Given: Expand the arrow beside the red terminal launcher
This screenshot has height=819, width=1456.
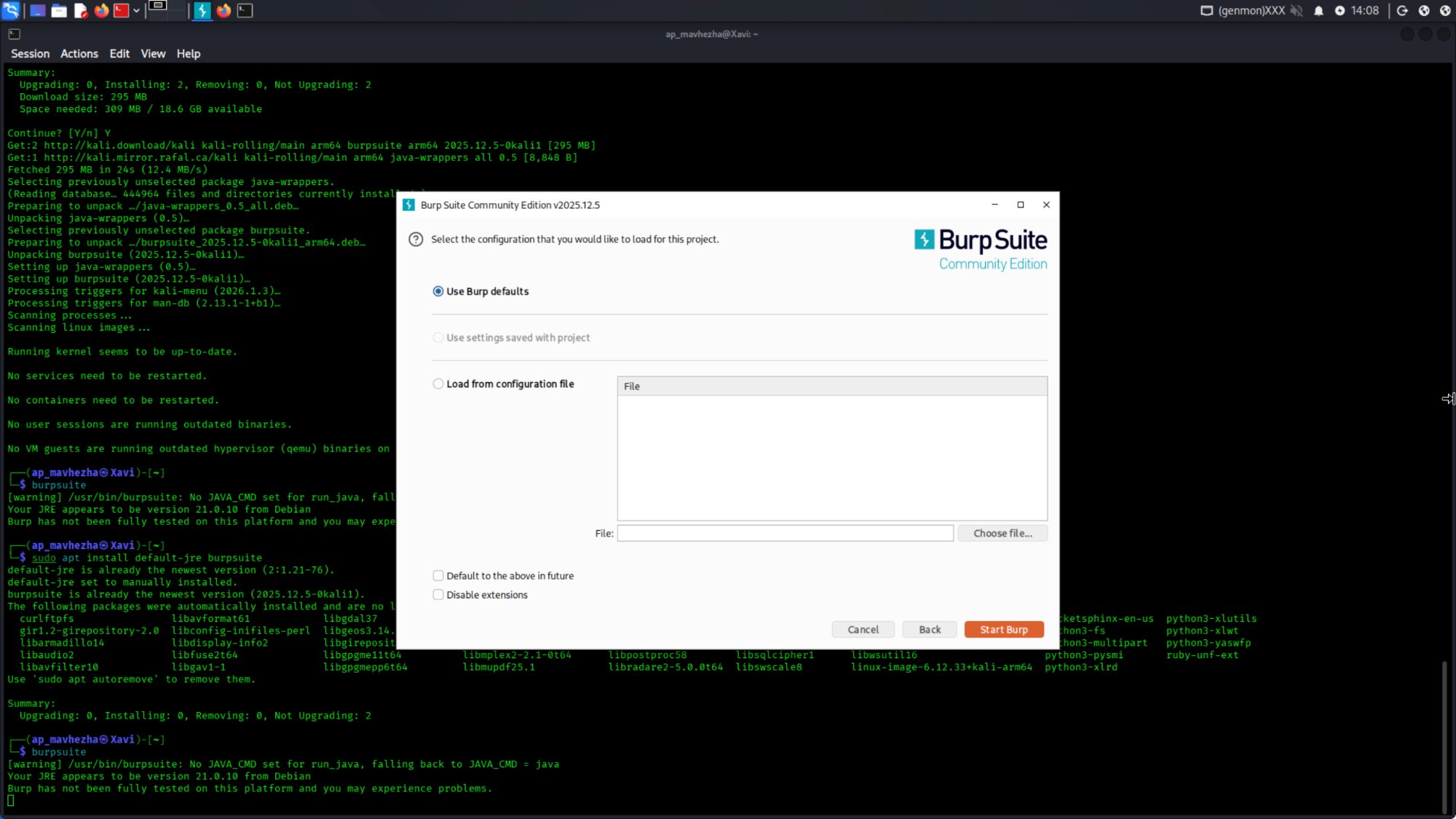Looking at the screenshot, I should 136,10.
